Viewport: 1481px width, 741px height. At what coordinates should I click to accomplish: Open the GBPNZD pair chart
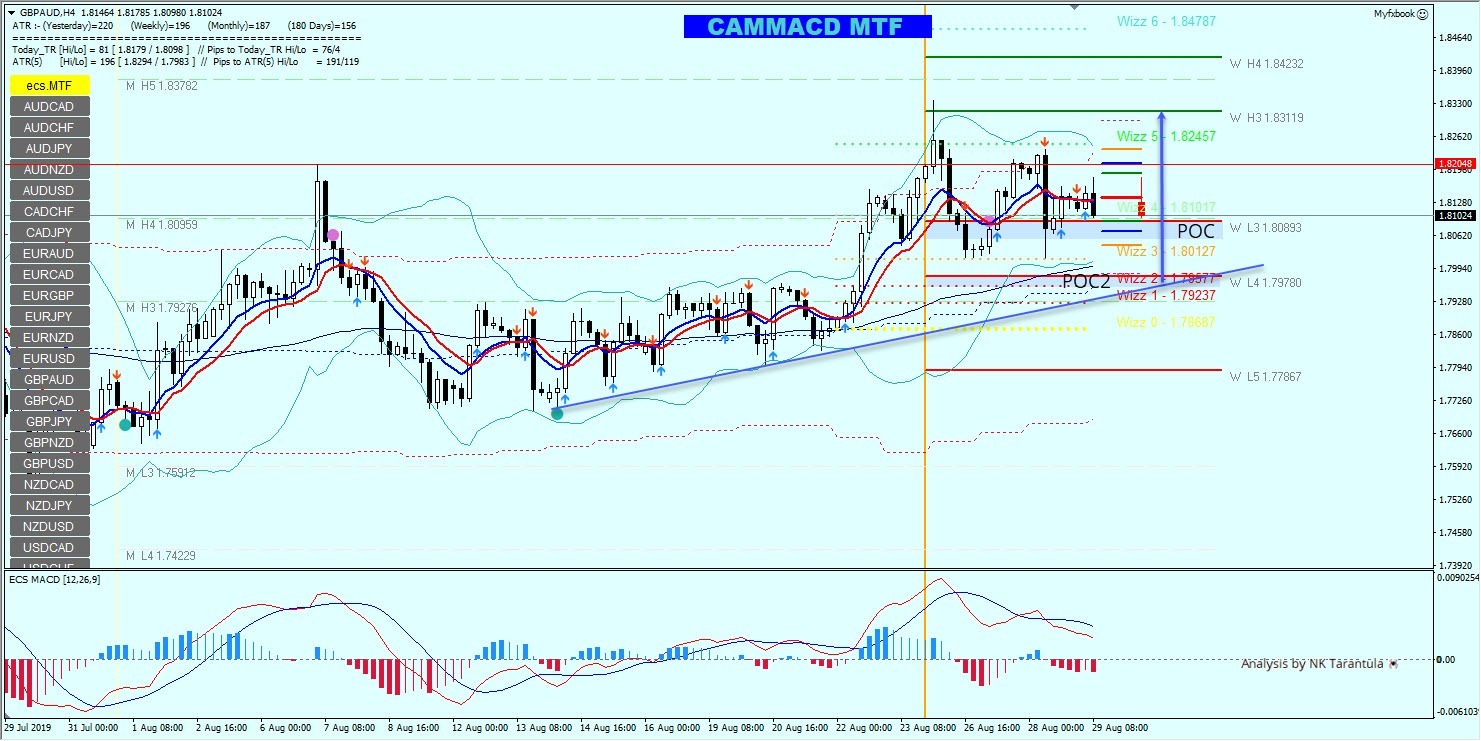[50, 443]
